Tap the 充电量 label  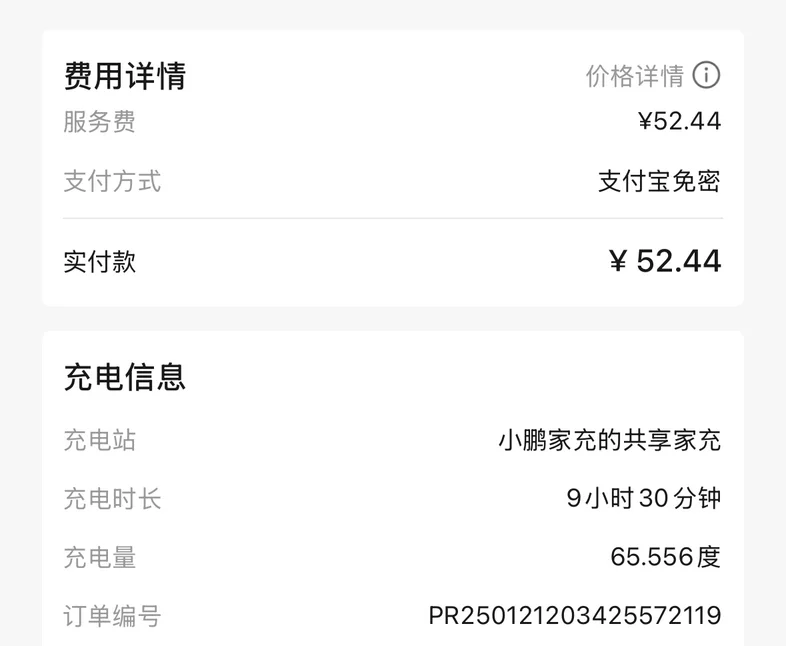click(x=99, y=557)
